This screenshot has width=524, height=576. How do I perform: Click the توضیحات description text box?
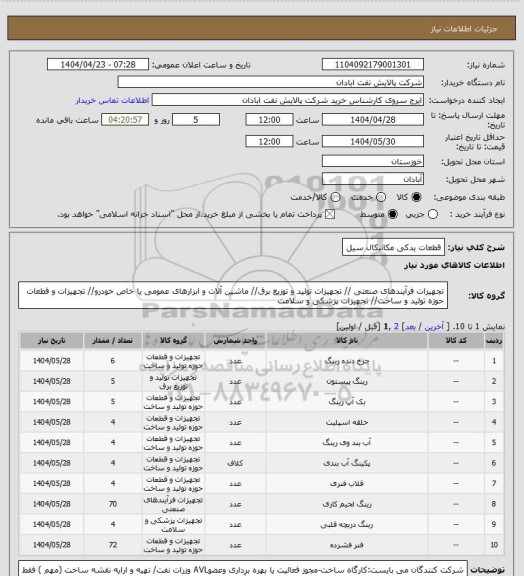pyautogui.click(x=243, y=568)
